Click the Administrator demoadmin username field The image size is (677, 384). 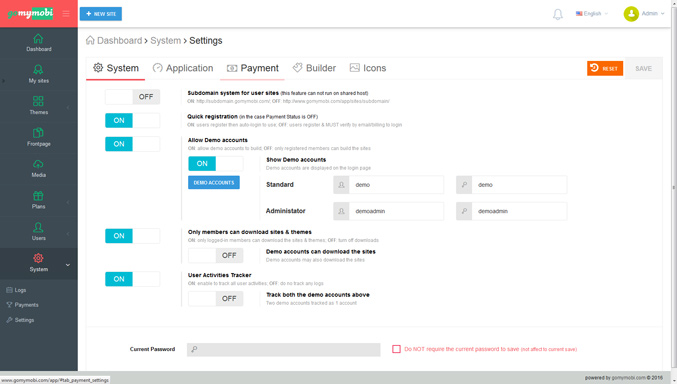pyautogui.click(x=396, y=211)
